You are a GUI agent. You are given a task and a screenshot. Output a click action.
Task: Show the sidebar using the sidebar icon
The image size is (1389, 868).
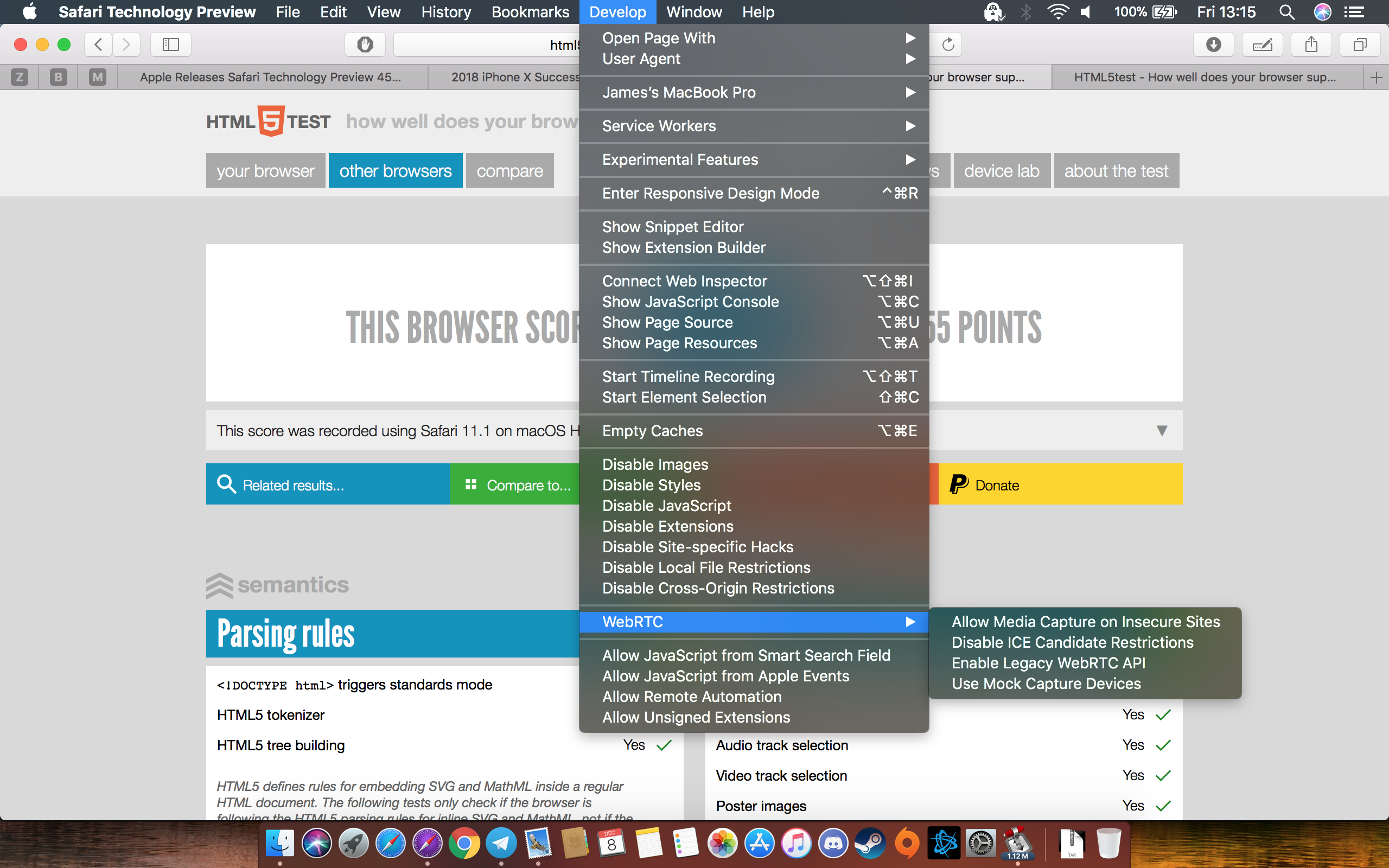click(170, 44)
